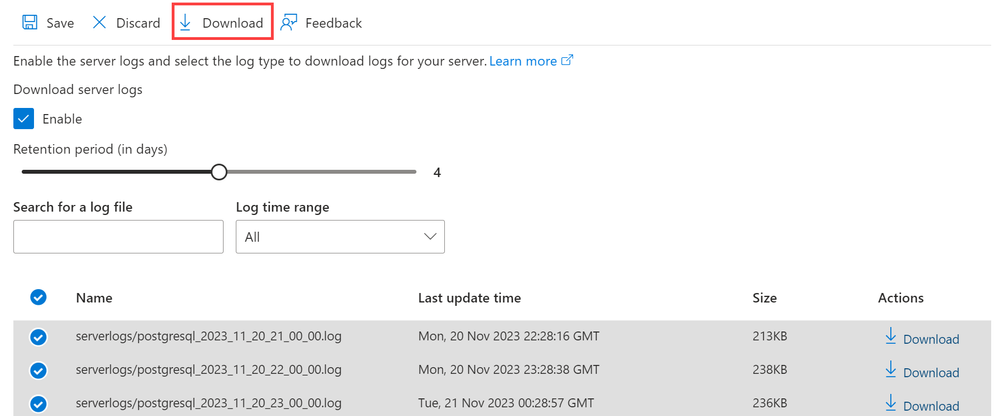Screen dimensions: 999x416
Task: Click the chevron arrow of the All combo box
Action: 430,236
